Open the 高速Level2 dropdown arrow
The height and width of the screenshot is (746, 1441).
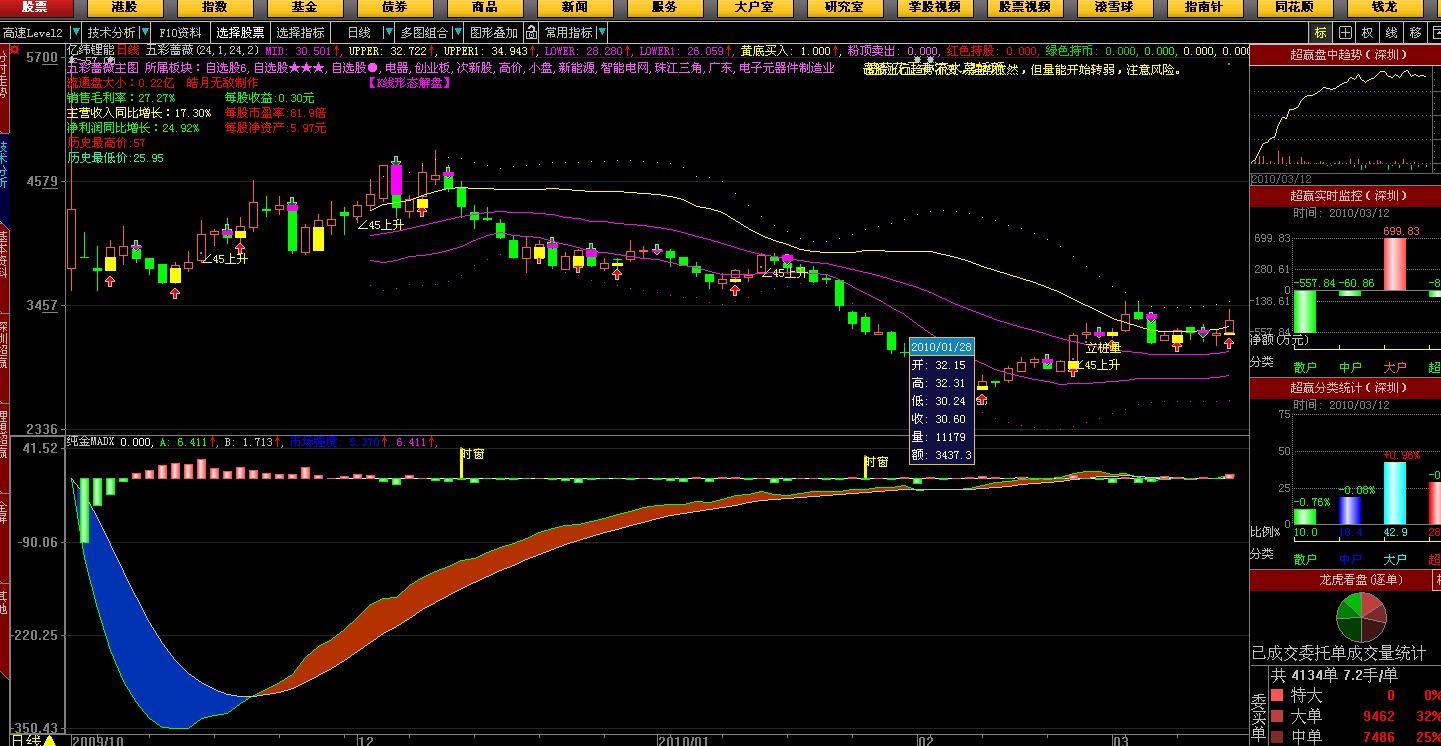point(75,32)
